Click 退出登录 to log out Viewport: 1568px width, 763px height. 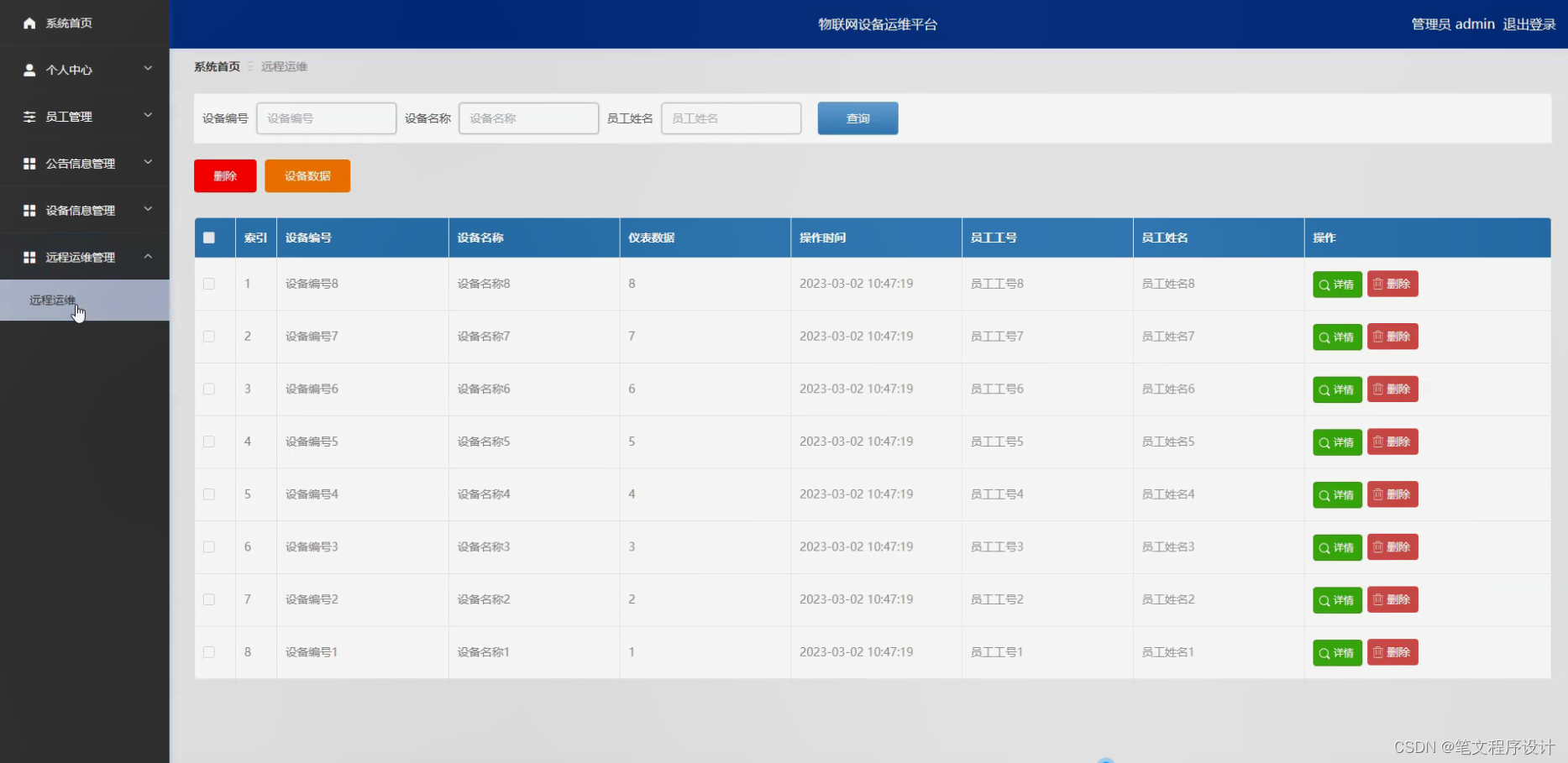coord(1529,24)
